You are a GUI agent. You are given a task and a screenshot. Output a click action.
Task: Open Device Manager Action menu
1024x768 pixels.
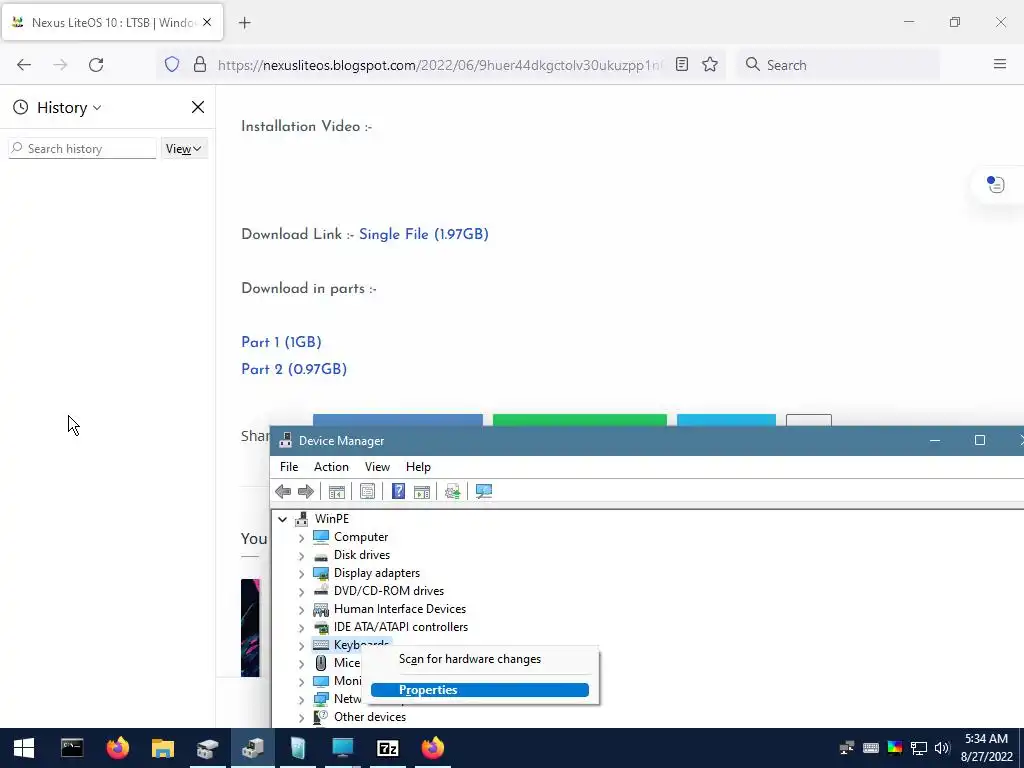(331, 467)
